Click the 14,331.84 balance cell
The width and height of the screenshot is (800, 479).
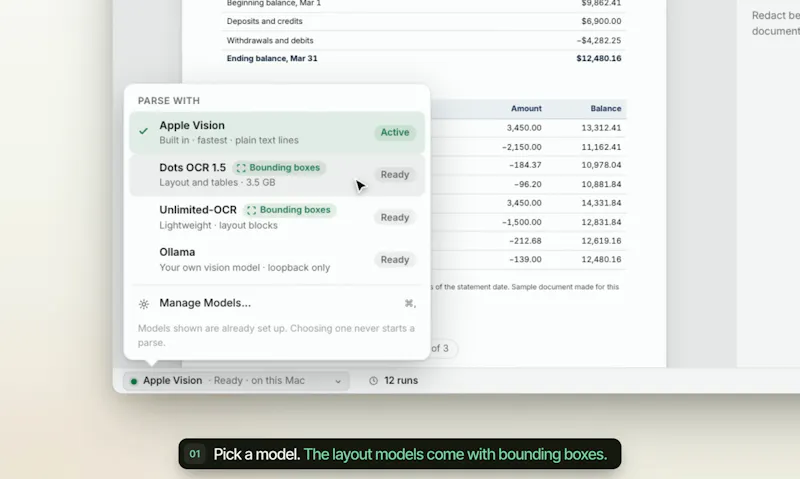pyautogui.click(x=601, y=203)
